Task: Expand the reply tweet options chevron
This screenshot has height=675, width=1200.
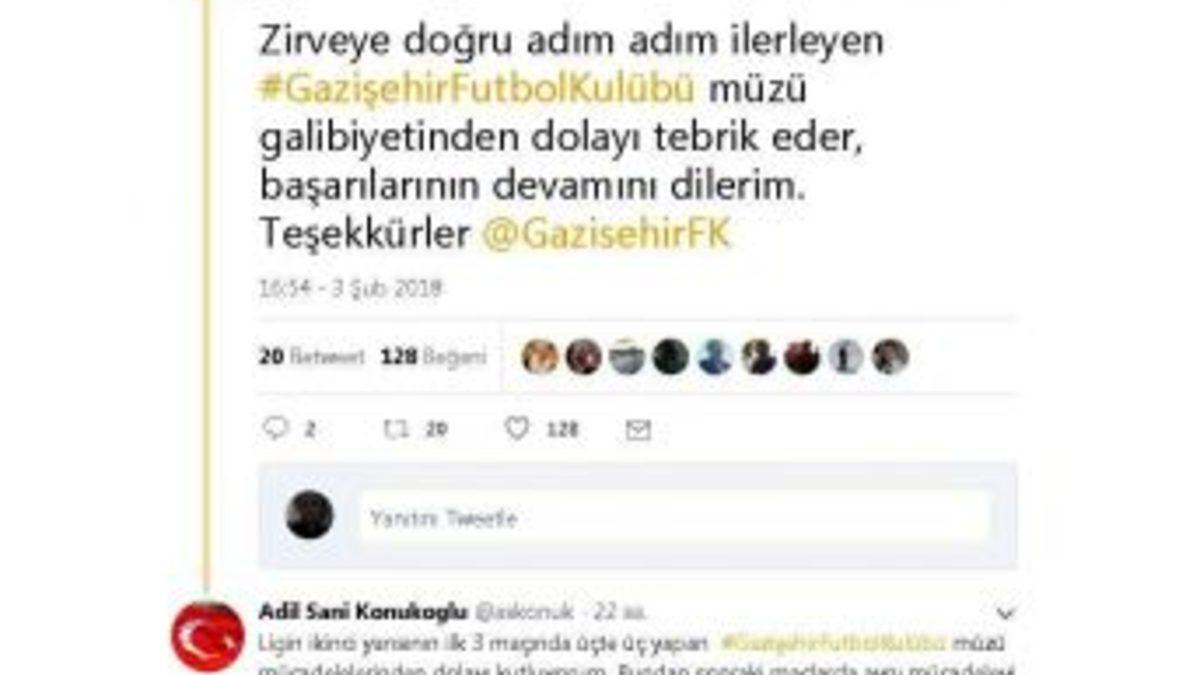Action: 1006,613
